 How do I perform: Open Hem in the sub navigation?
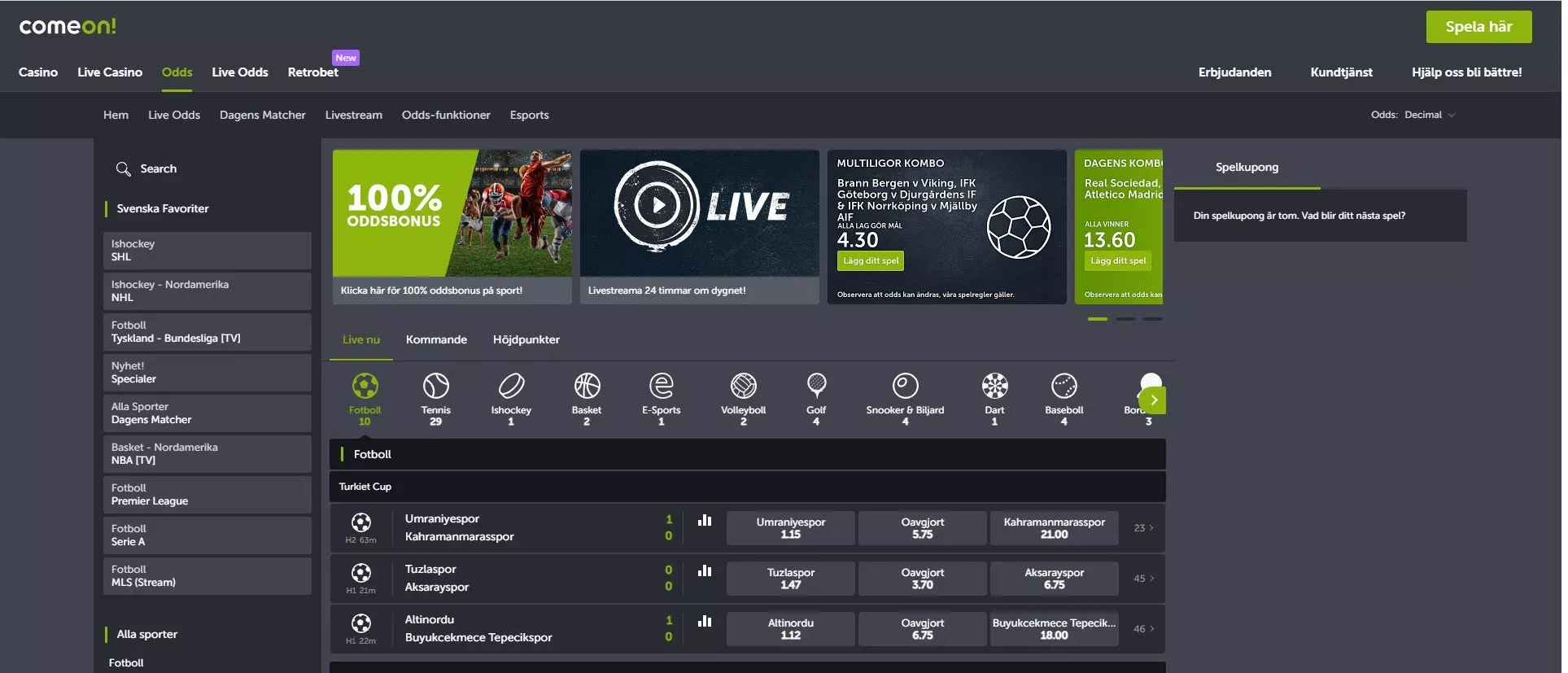click(x=116, y=115)
